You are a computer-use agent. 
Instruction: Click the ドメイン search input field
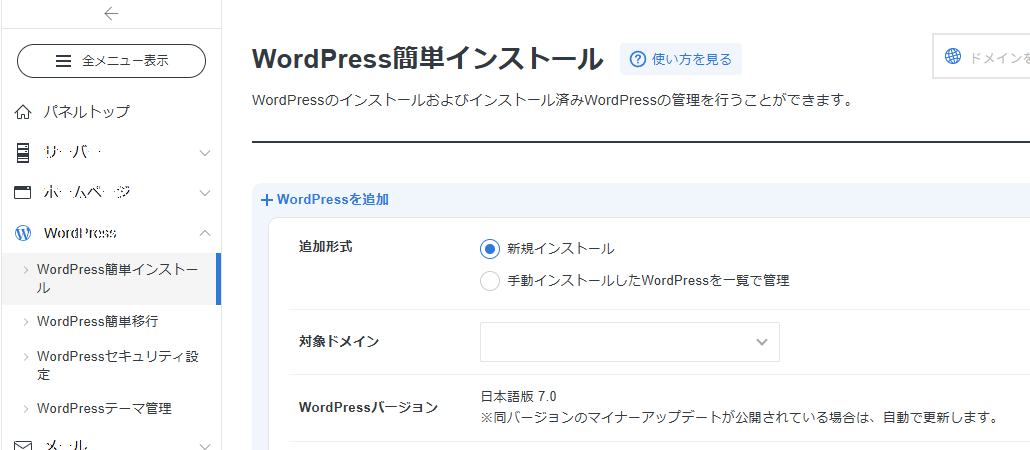coord(981,57)
